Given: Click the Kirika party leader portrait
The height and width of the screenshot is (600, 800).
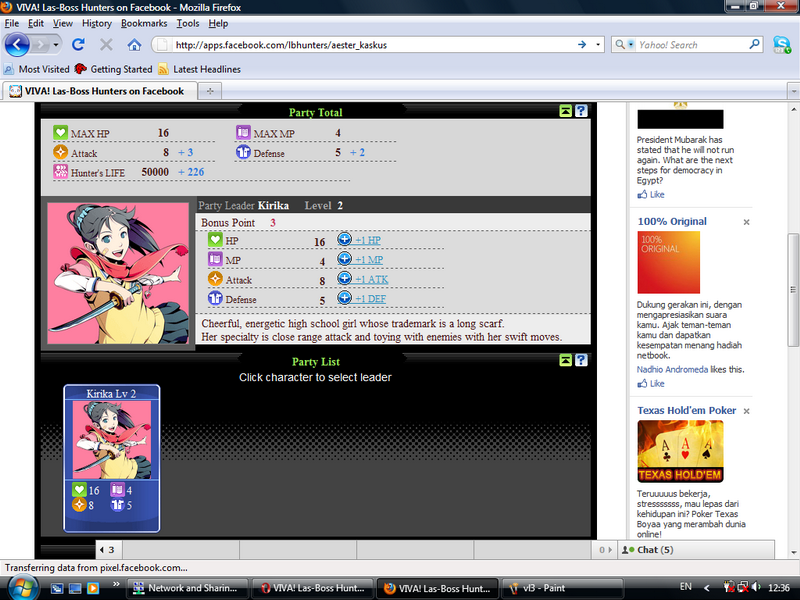Looking at the screenshot, I should click(x=118, y=273).
